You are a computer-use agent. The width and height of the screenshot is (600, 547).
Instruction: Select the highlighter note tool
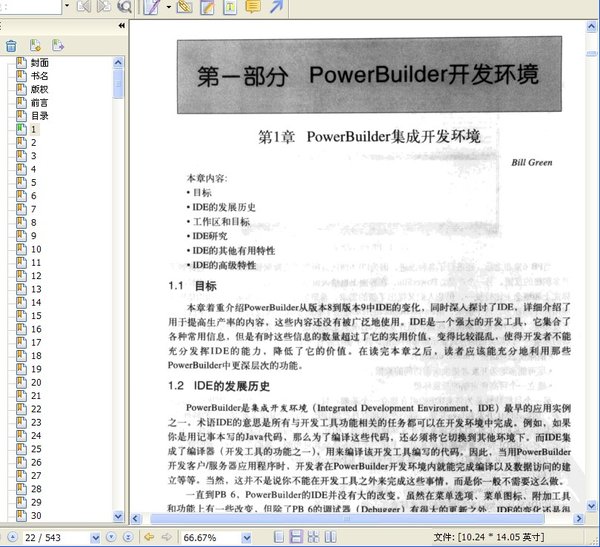pos(207,7)
